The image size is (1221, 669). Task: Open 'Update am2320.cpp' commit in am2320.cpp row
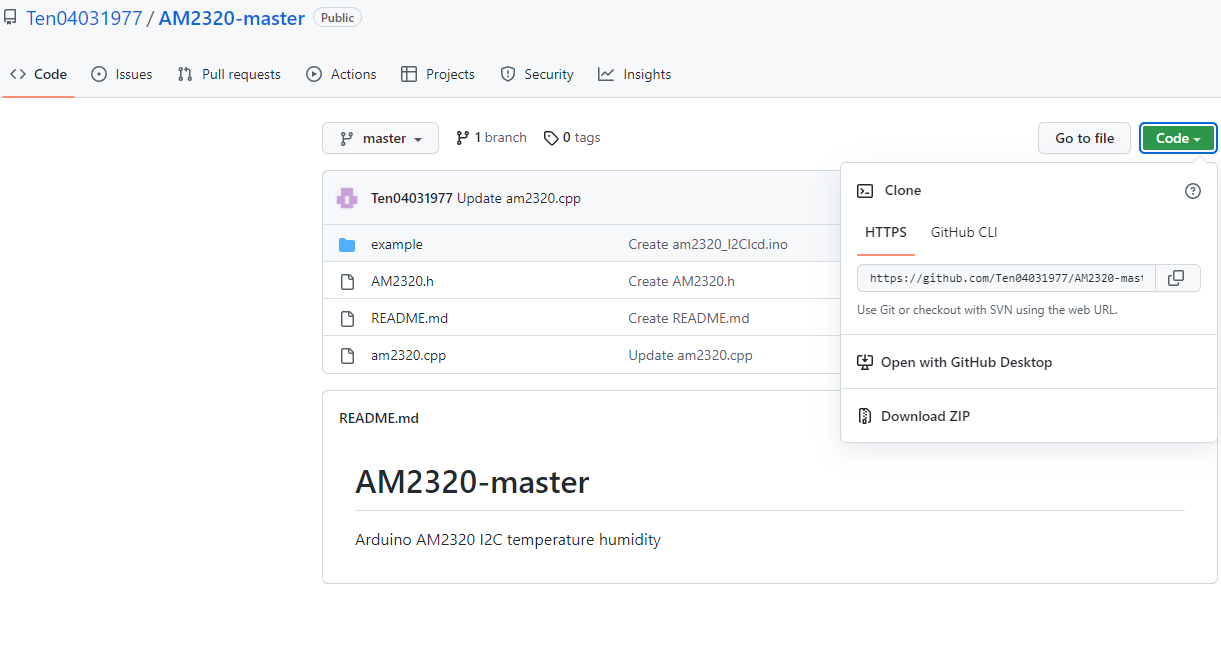(690, 355)
